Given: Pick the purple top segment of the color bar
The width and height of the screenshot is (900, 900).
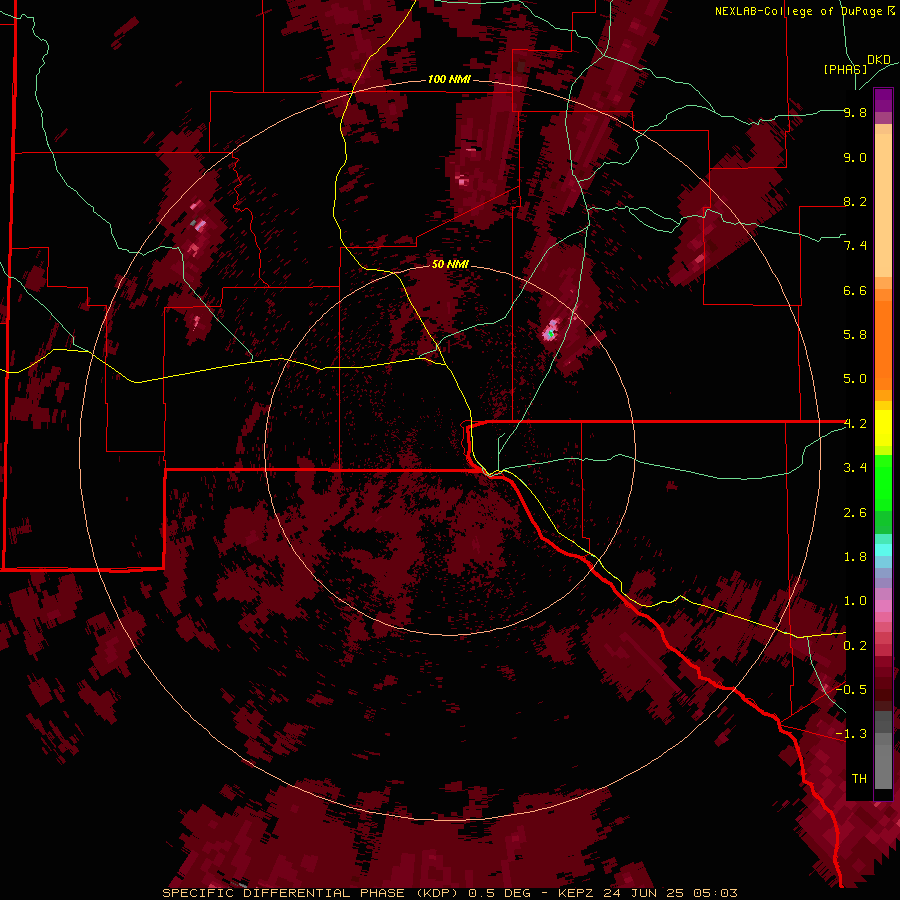Looking at the screenshot, I should click(883, 100).
